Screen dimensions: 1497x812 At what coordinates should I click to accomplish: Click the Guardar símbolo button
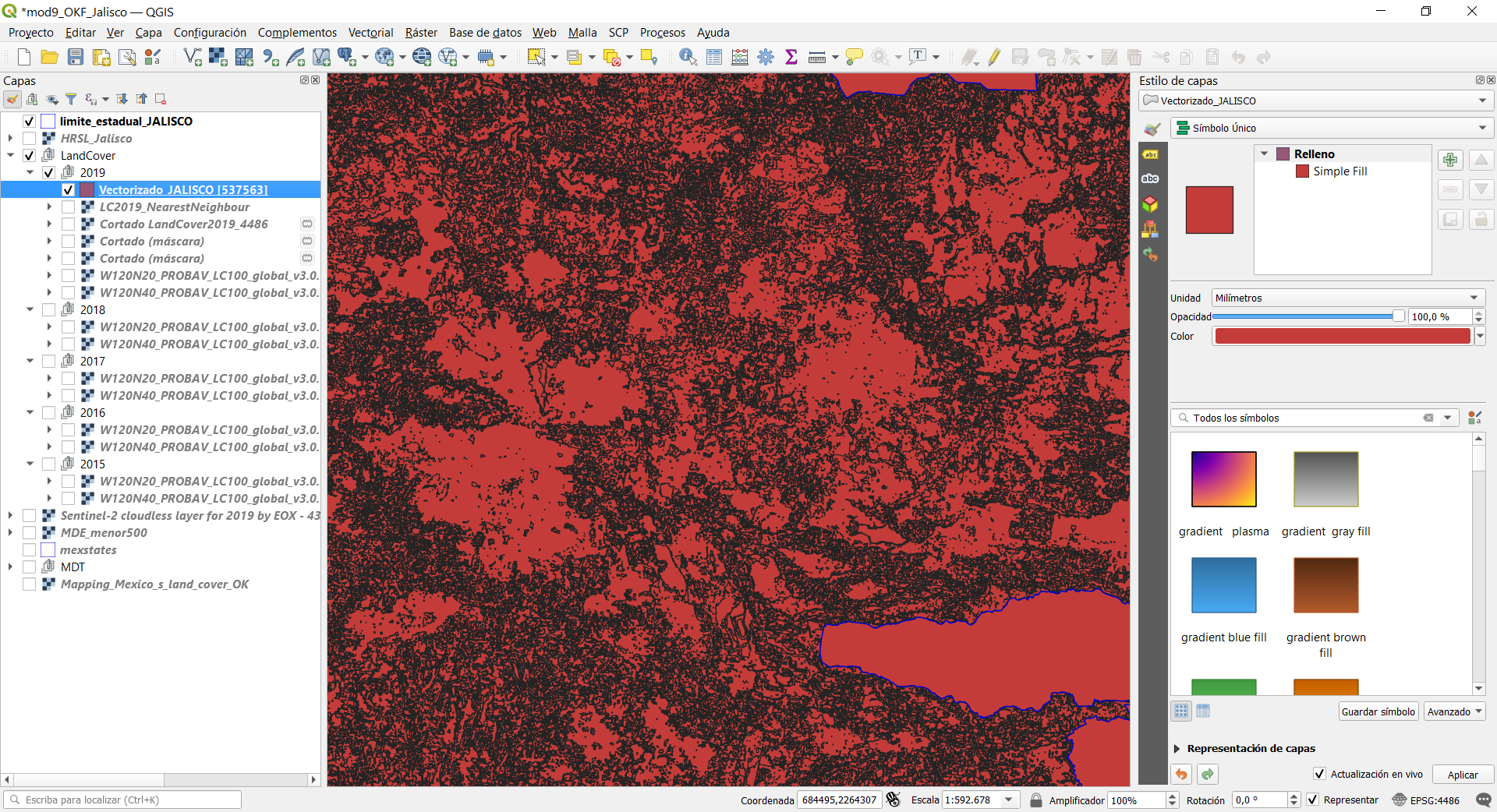pos(1378,711)
